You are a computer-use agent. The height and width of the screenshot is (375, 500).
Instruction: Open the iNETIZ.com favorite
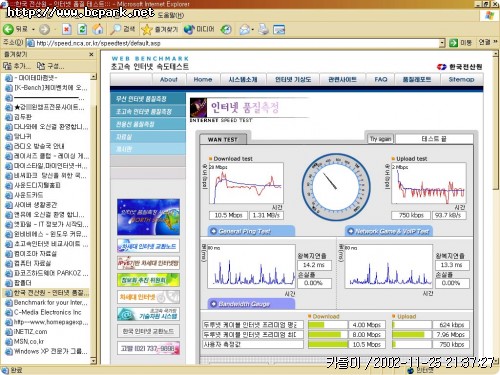tap(27, 332)
